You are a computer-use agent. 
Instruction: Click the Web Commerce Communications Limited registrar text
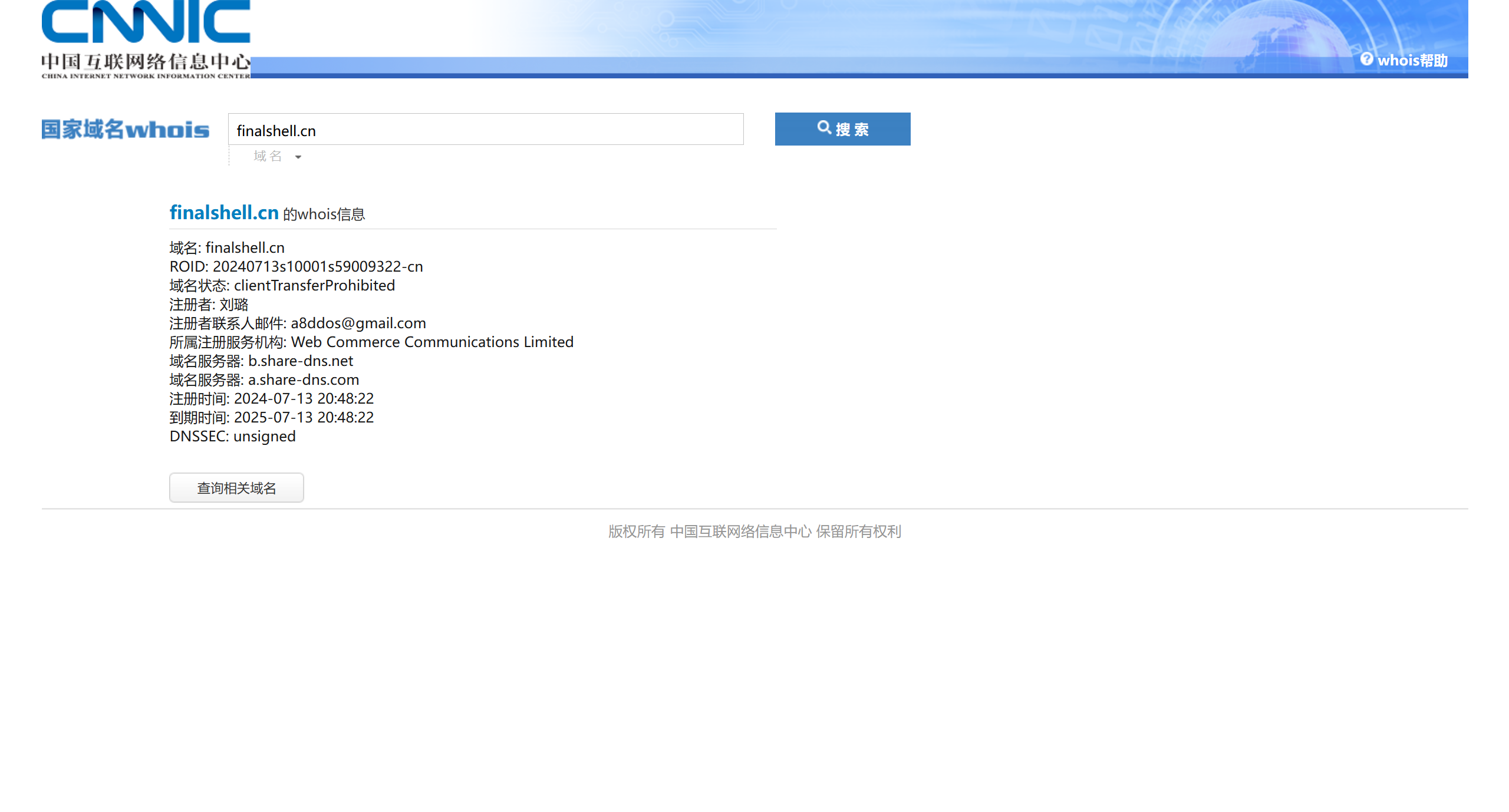point(431,342)
